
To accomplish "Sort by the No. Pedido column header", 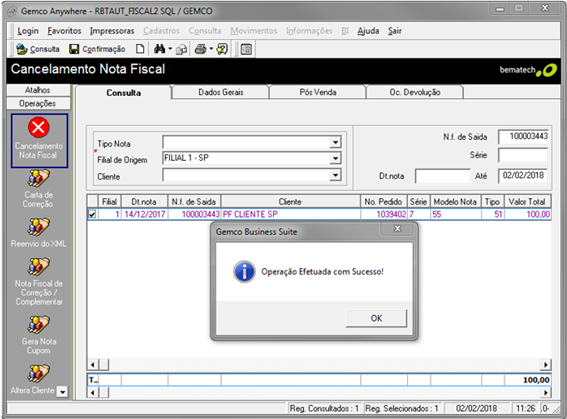I will [x=383, y=202].
